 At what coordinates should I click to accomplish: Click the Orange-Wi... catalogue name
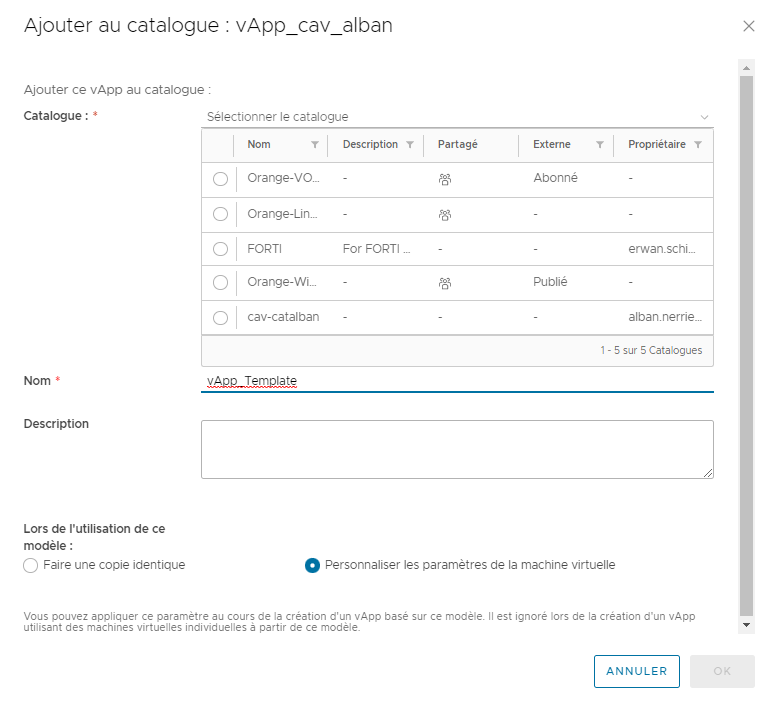click(282, 282)
